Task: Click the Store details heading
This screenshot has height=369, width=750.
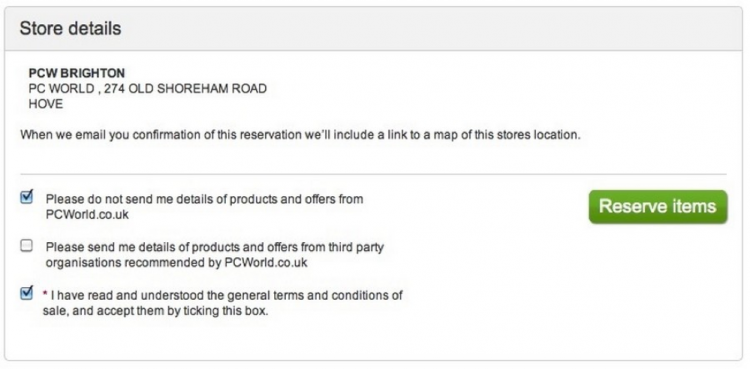Action: (70, 28)
